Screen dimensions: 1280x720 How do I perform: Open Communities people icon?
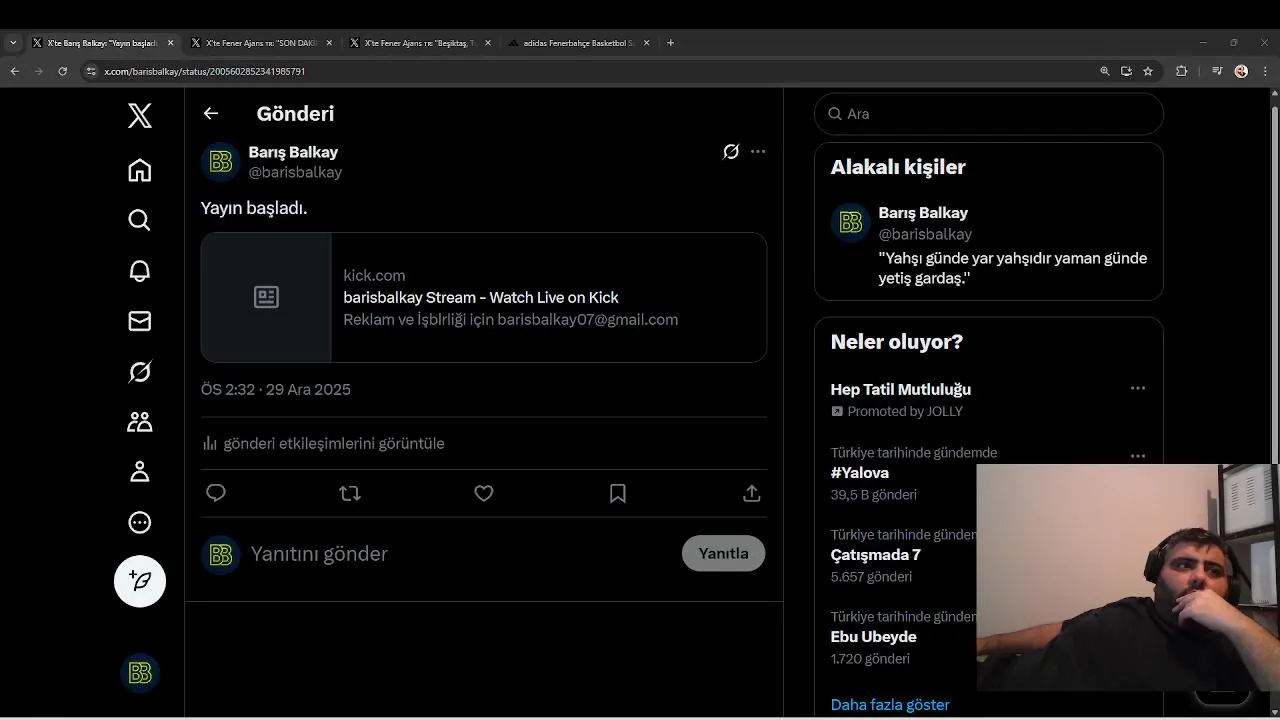click(140, 422)
